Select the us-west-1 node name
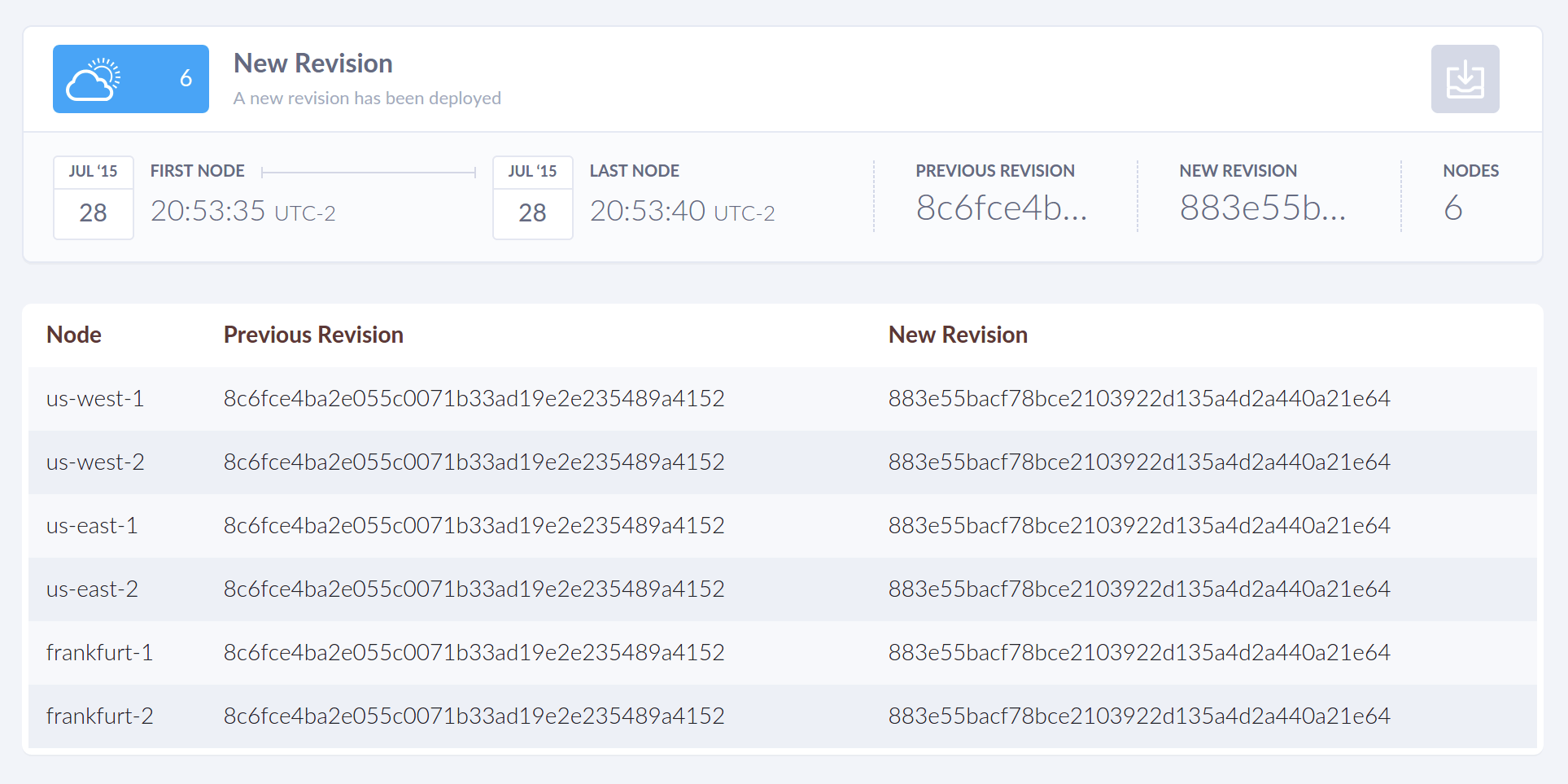This screenshot has width=1568, height=784. pyautogui.click(x=95, y=398)
